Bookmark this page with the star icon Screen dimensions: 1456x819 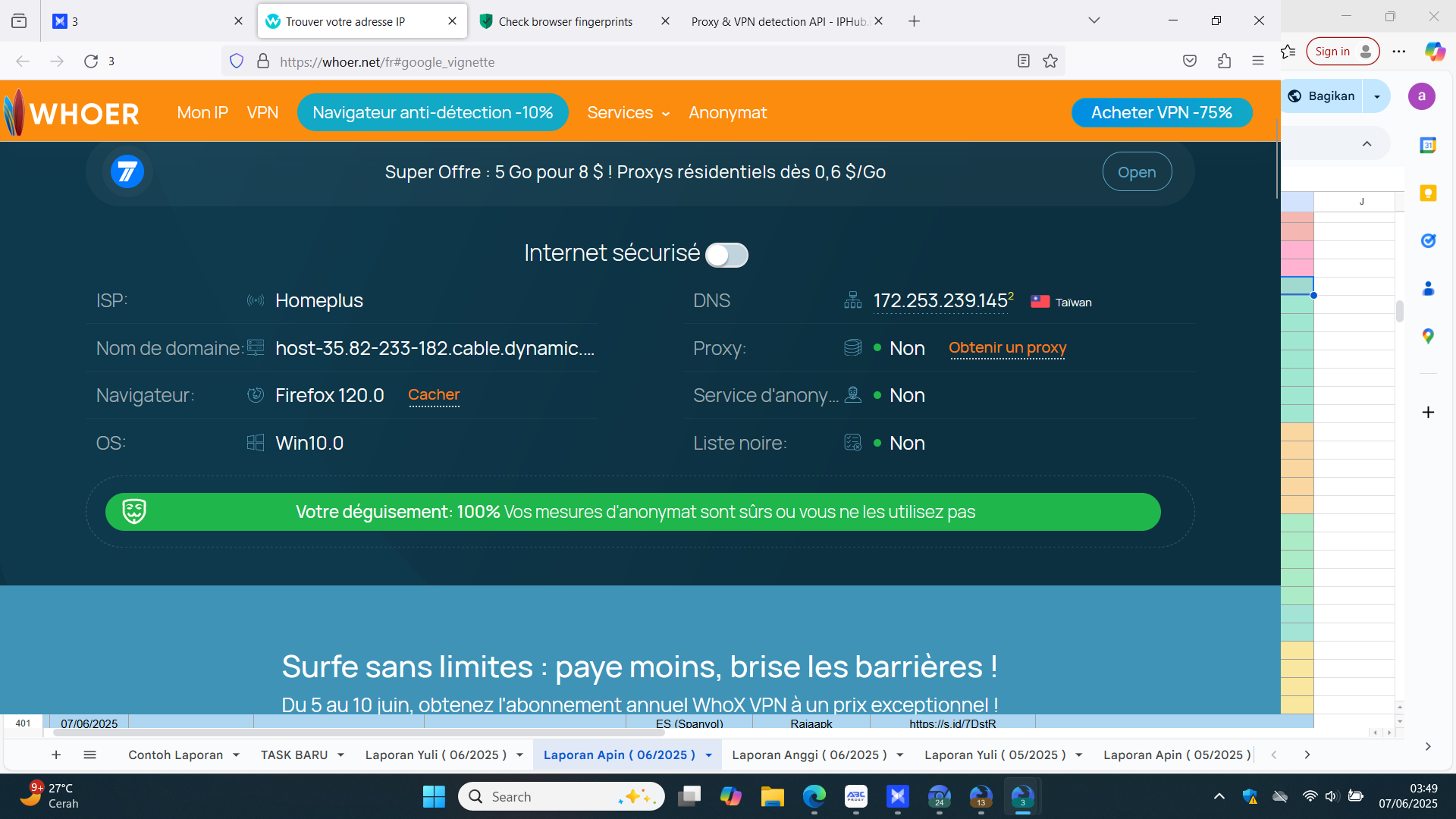coord(1050,61)
